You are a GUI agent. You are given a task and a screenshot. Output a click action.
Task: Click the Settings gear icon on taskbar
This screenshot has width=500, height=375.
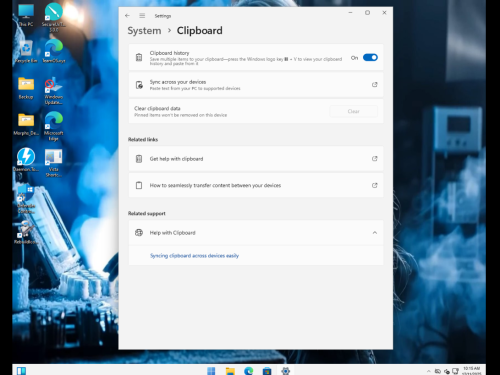point(286,371)
